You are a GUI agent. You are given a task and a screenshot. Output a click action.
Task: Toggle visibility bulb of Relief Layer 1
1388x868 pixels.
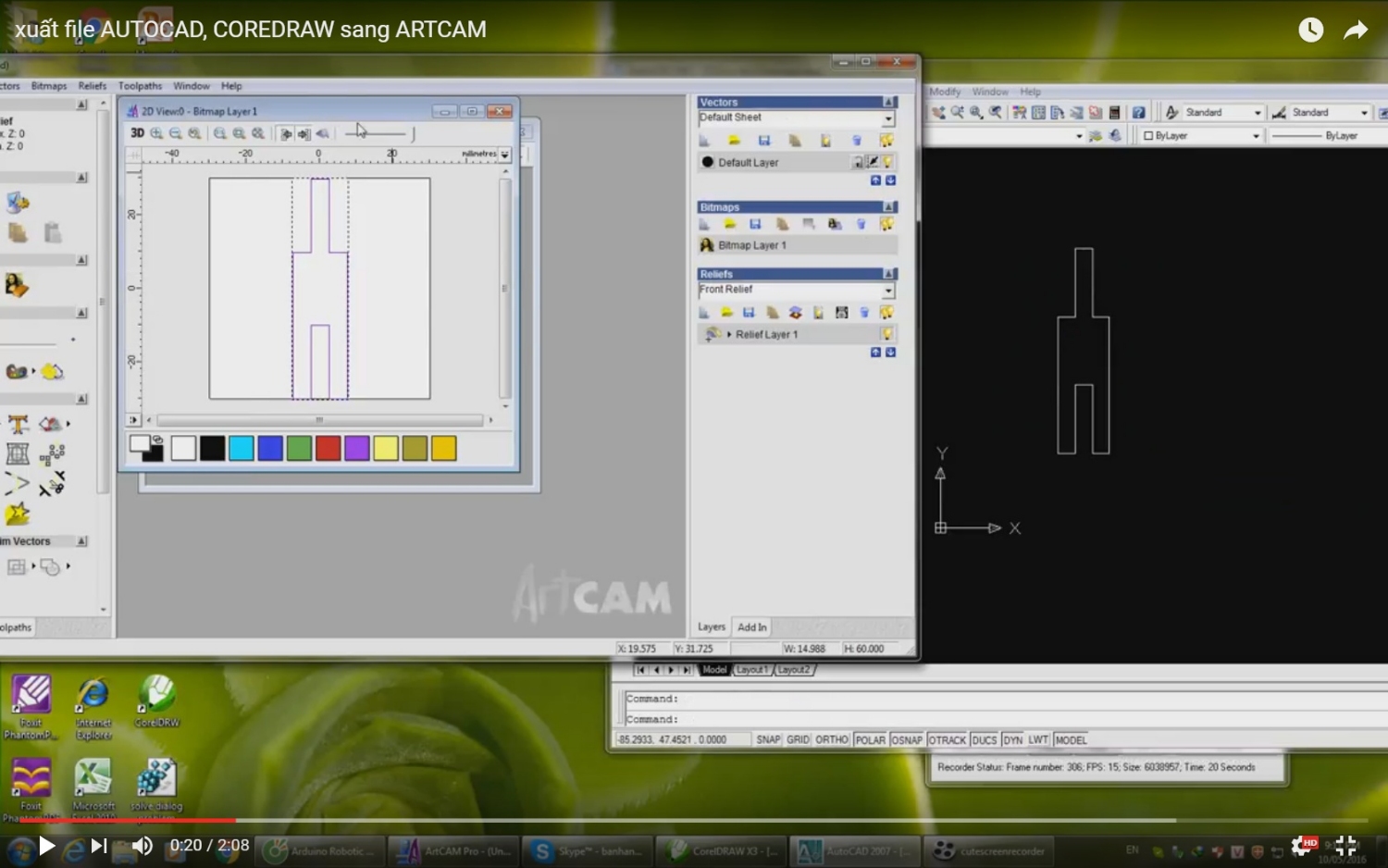[887, 334]
